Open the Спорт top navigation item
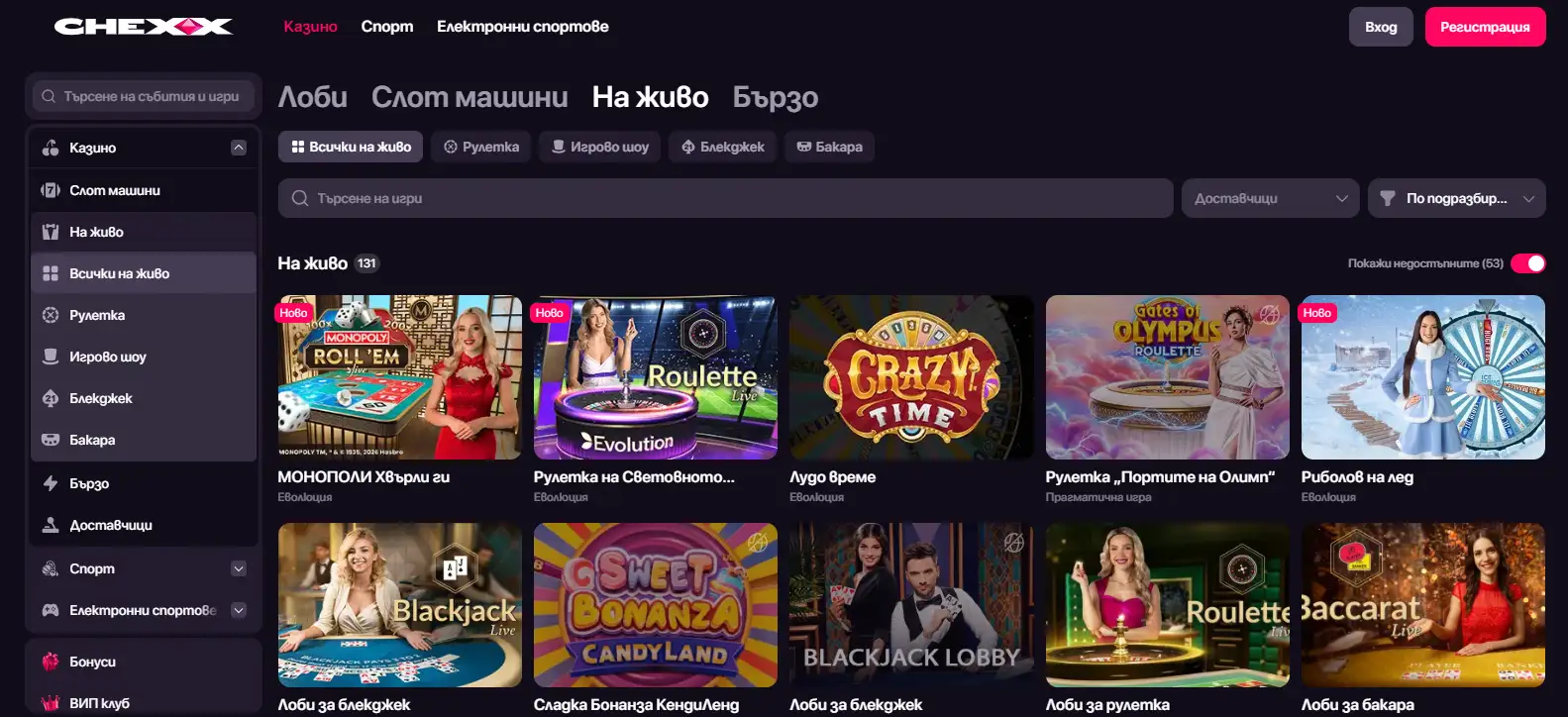 [x=387, y=27]
